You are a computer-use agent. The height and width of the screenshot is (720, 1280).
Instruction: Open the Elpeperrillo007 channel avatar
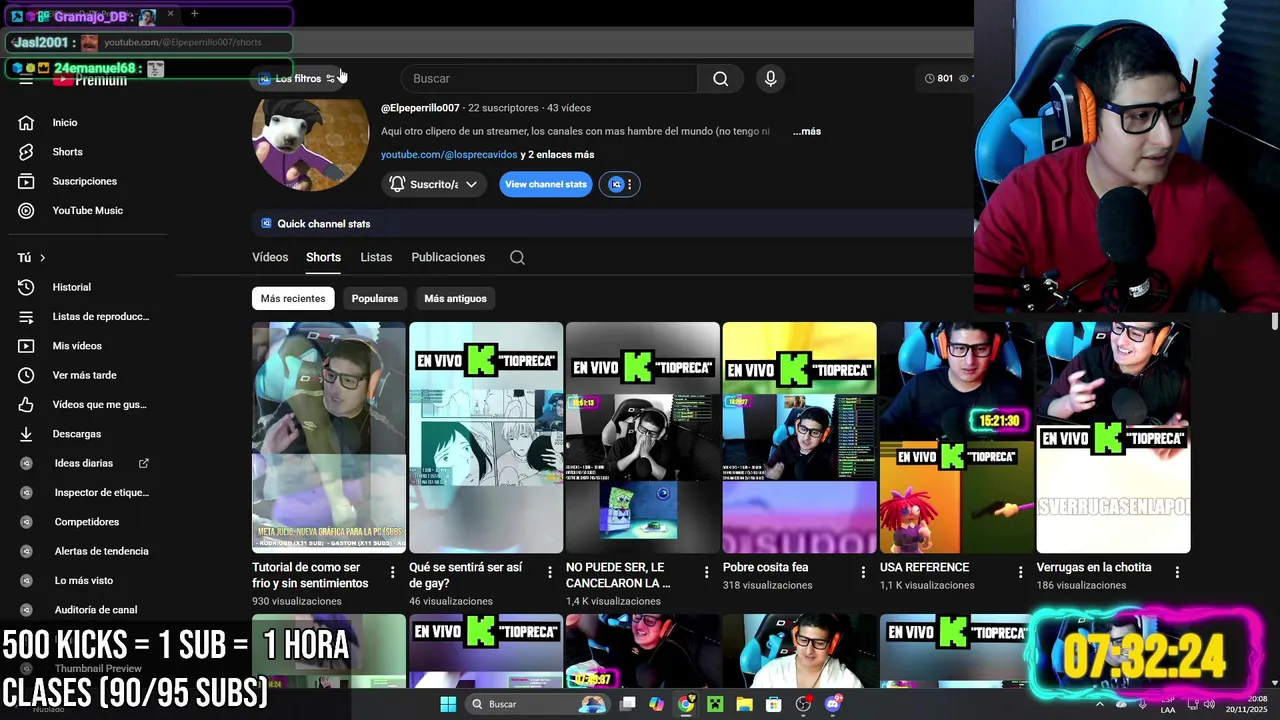[311, 142]
